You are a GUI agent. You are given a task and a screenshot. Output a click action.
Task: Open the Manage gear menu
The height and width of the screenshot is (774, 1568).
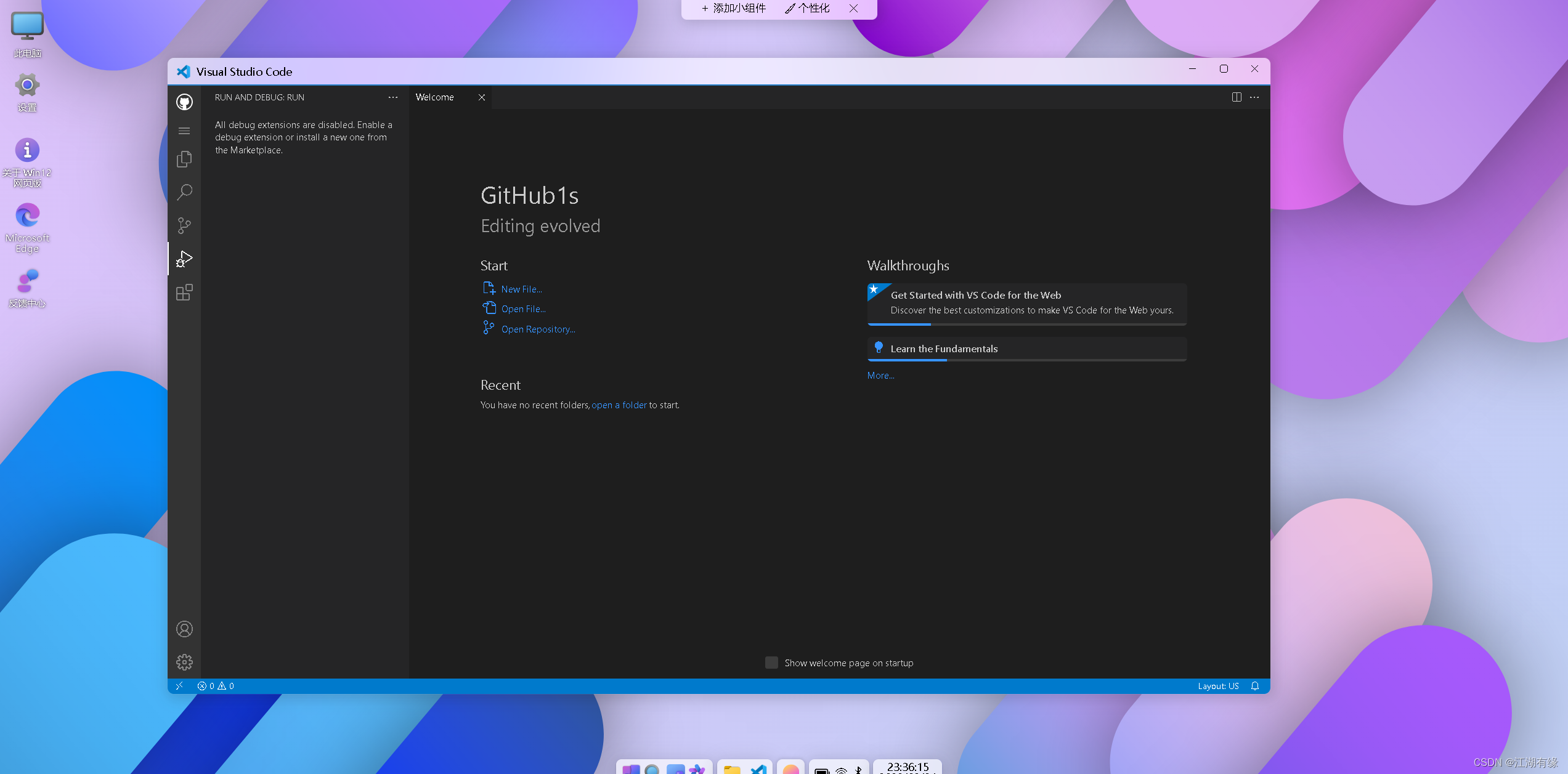tap(184, 662)
